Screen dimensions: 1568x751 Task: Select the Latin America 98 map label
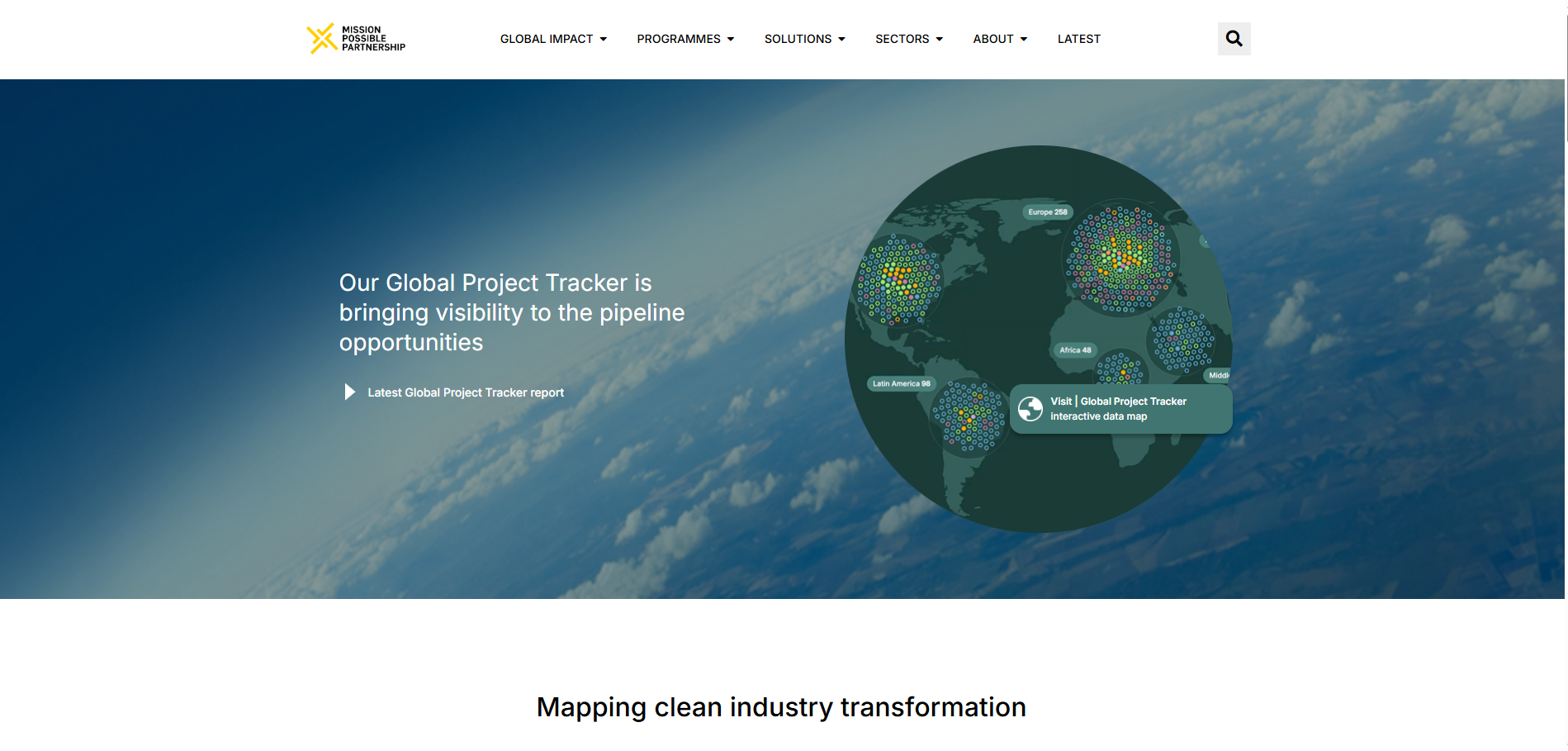coord(901,383)
